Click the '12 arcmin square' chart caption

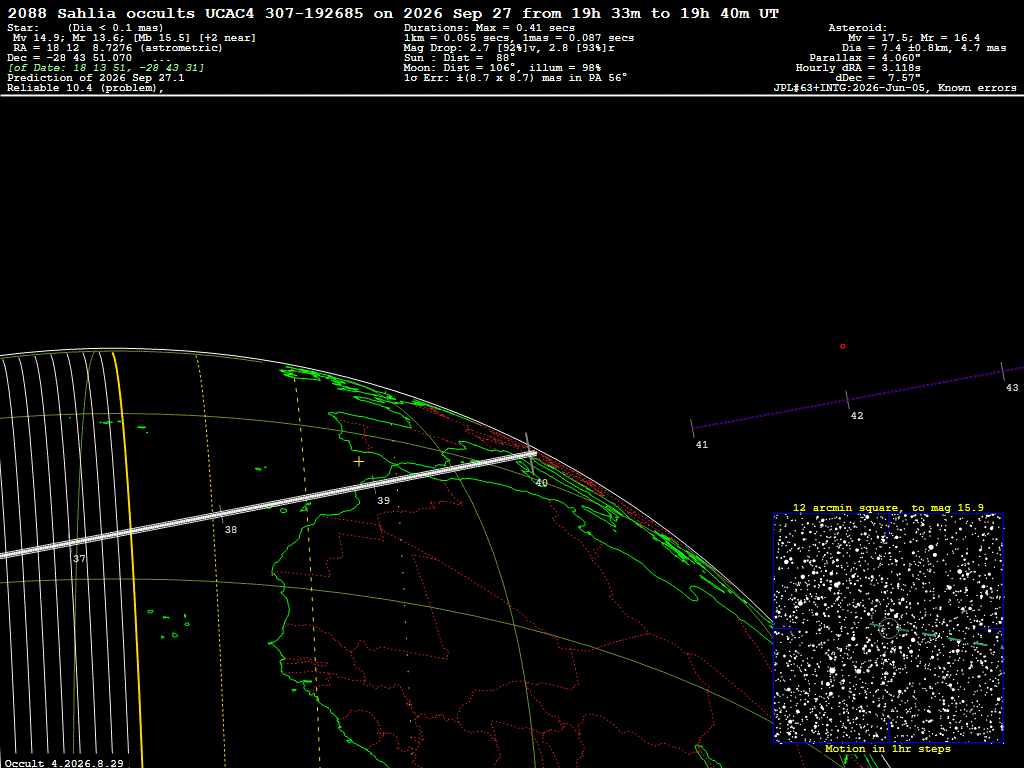click(888, 507)
